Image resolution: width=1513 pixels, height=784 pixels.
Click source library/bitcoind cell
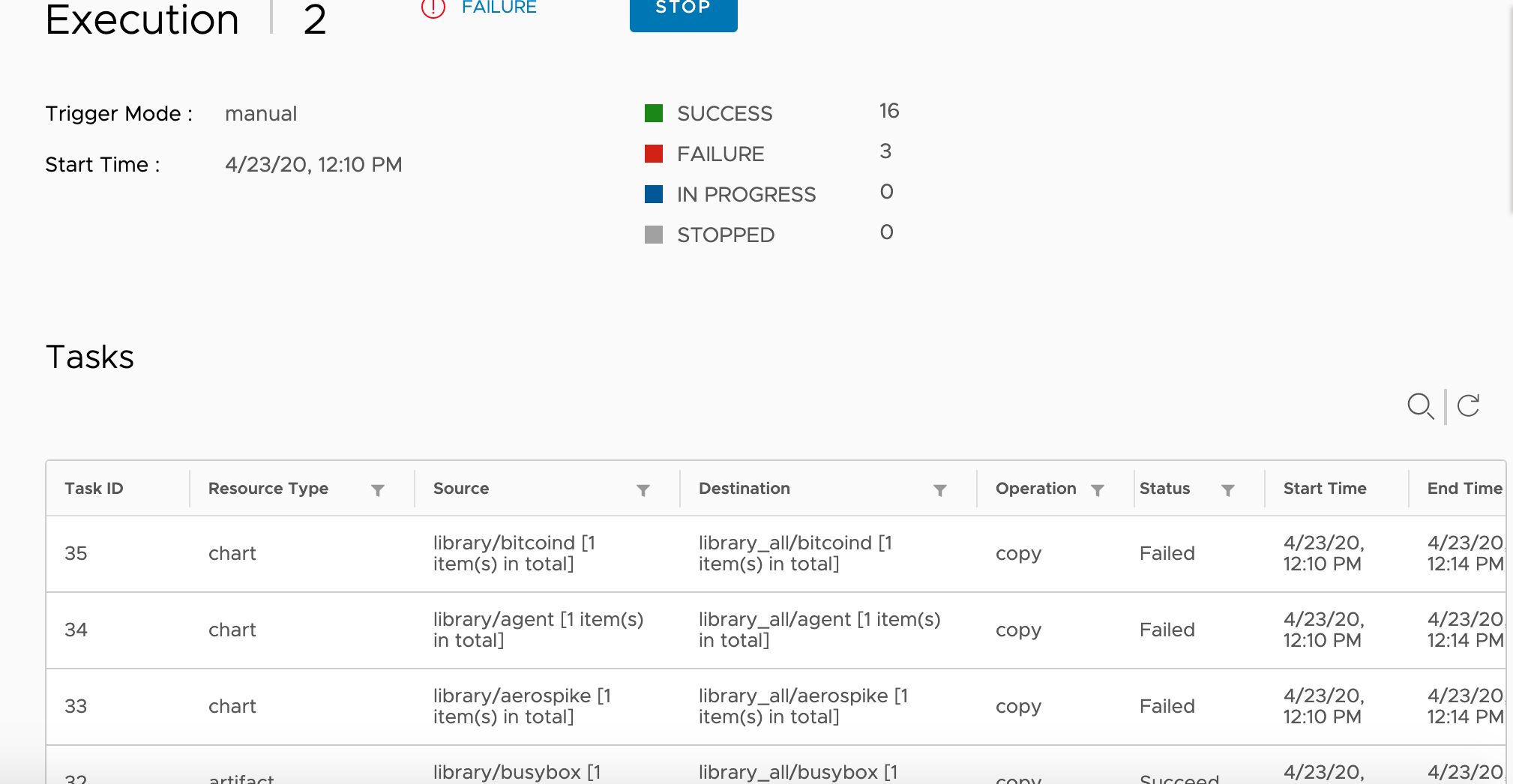(514, 553)
